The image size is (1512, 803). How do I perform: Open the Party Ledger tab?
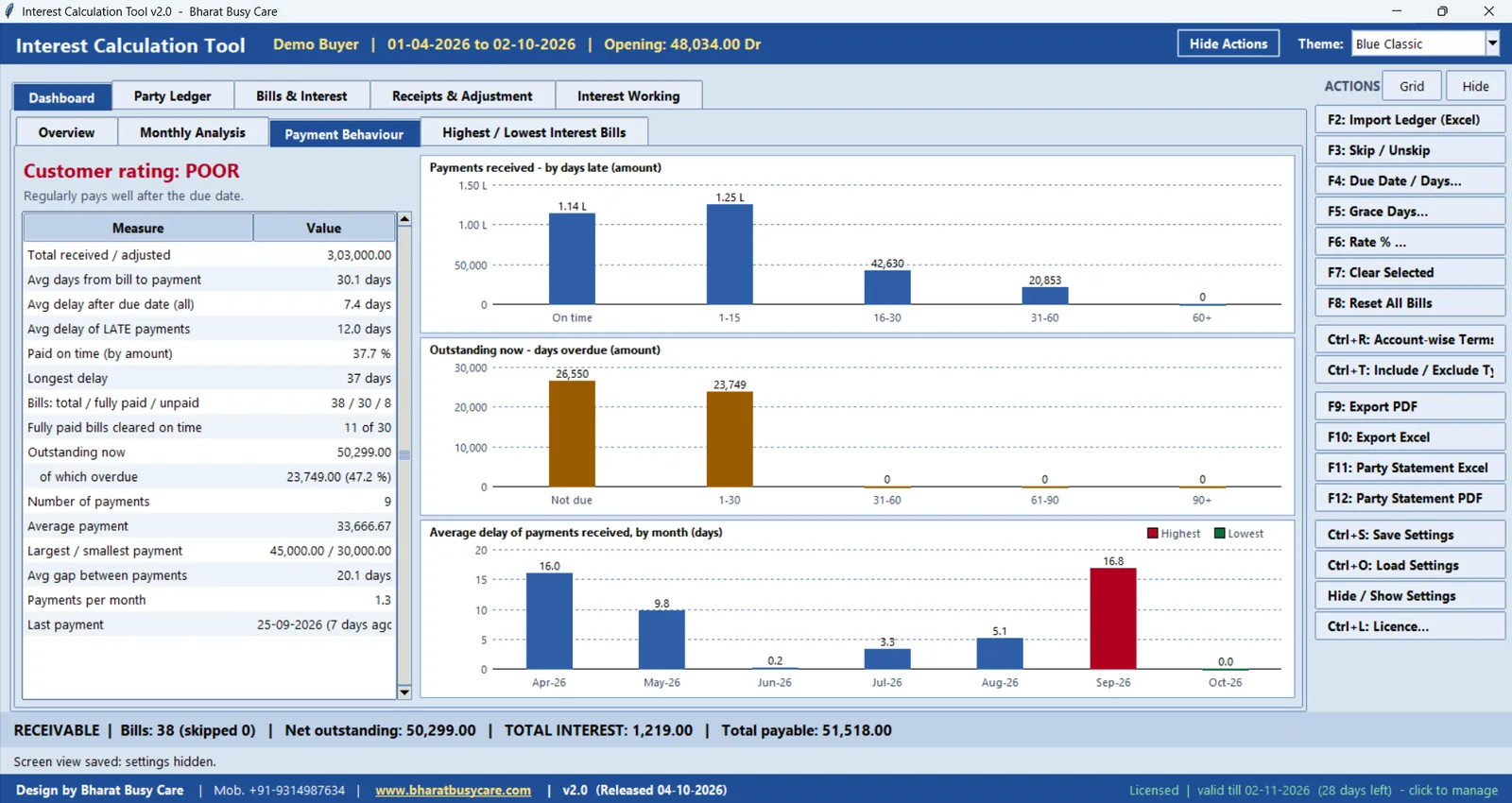pyautogui.click(x=172, y=96)
